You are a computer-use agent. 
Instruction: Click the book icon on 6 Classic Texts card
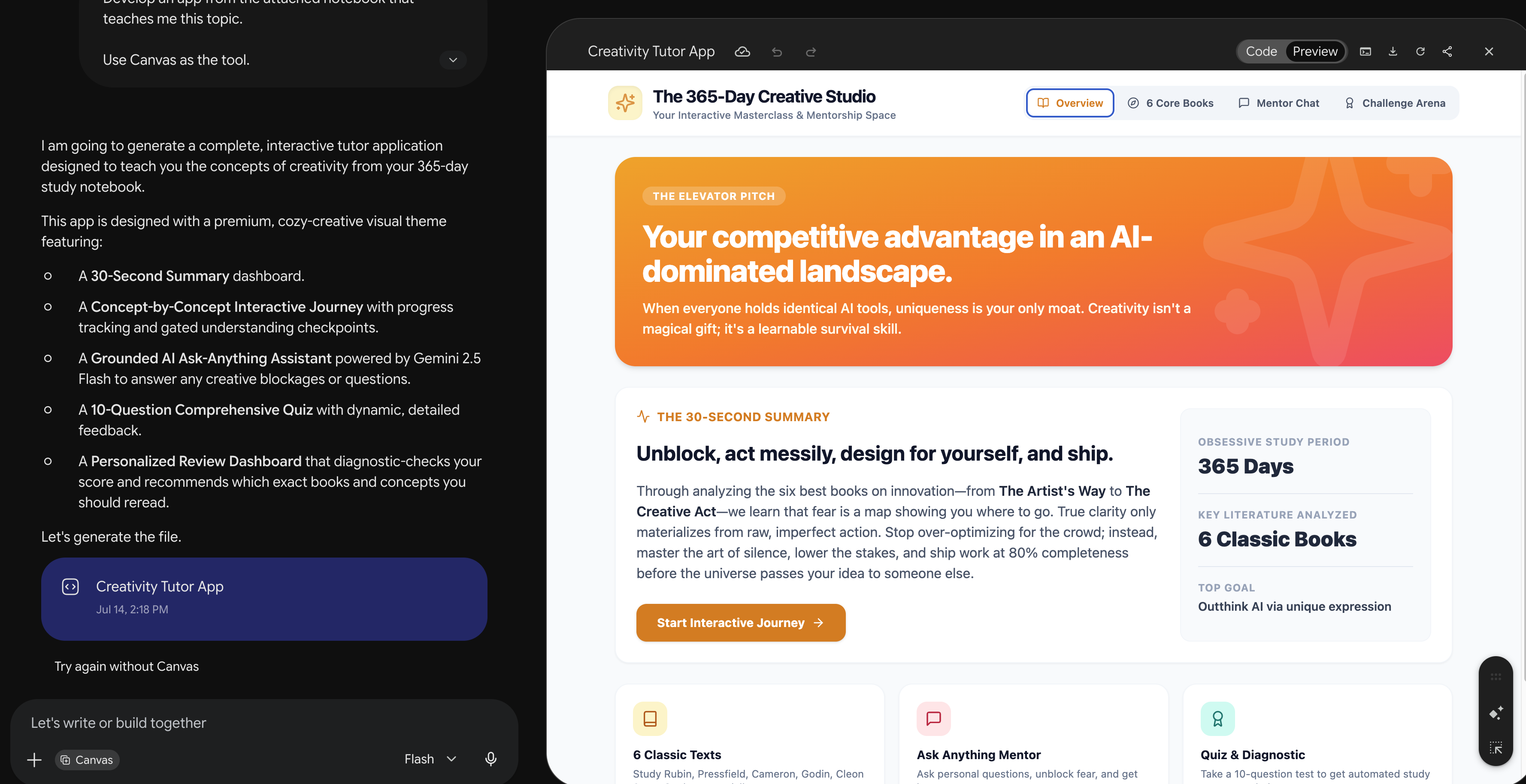650,718
